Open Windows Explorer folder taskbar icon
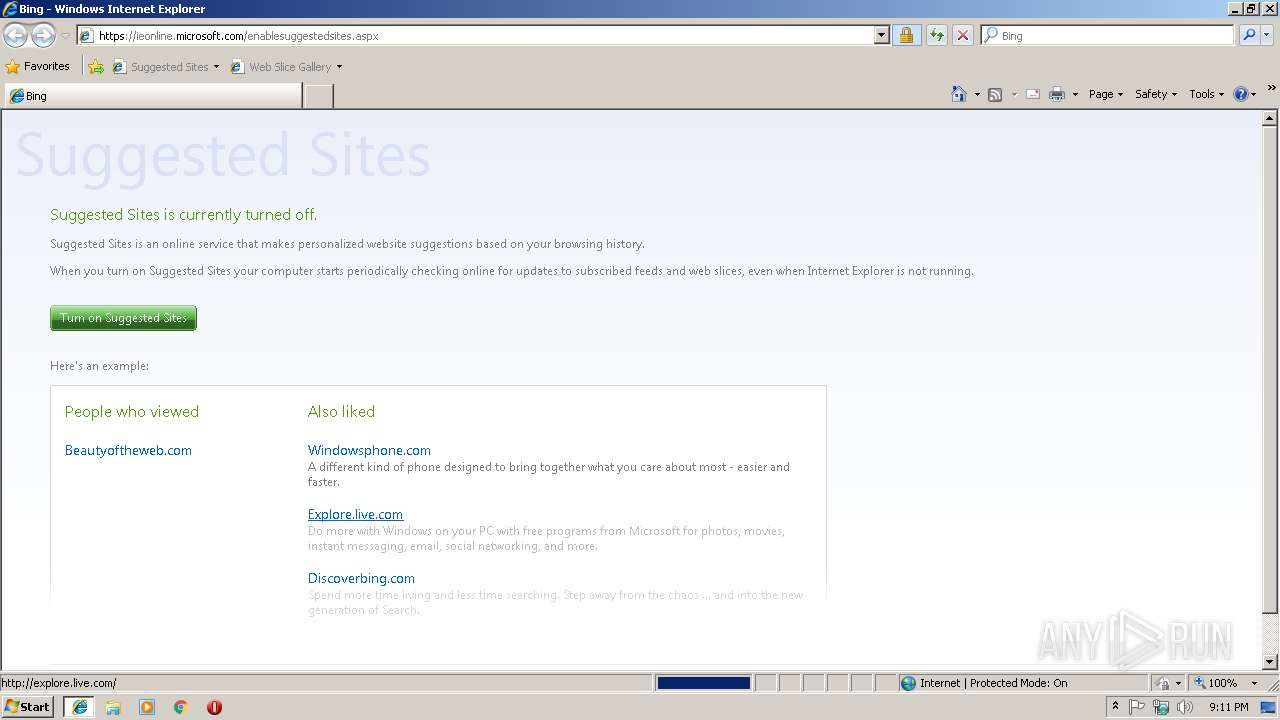1280x720 pixels. pos(113,707)
